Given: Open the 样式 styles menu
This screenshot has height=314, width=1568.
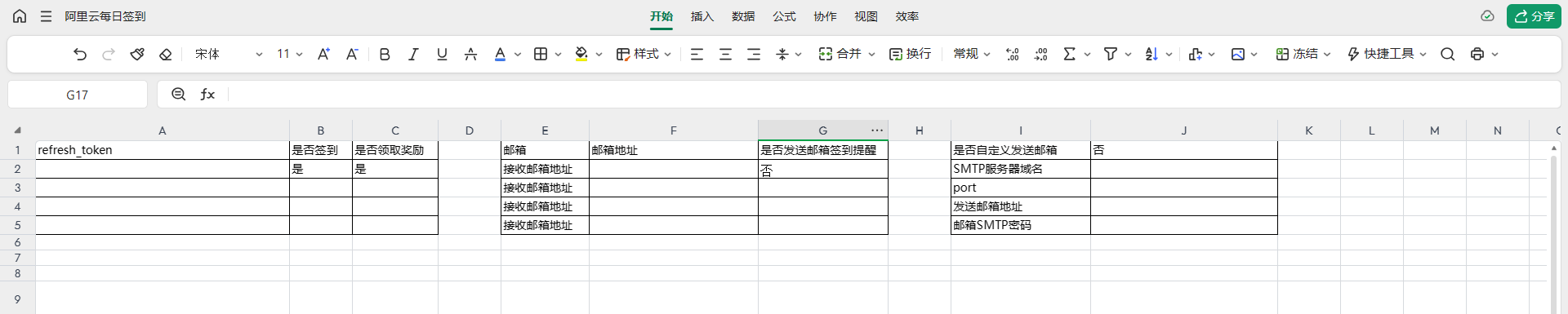Looking at the screenshot, I should (644, 54).
